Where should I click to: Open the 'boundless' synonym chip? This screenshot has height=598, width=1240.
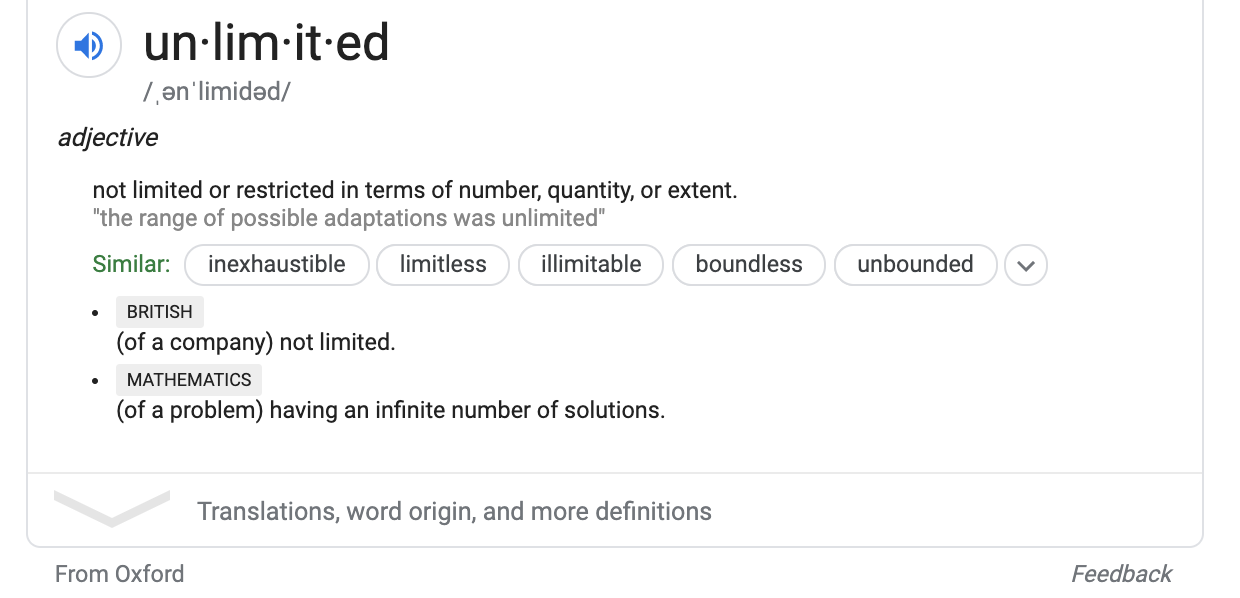(x=749, y=265)
